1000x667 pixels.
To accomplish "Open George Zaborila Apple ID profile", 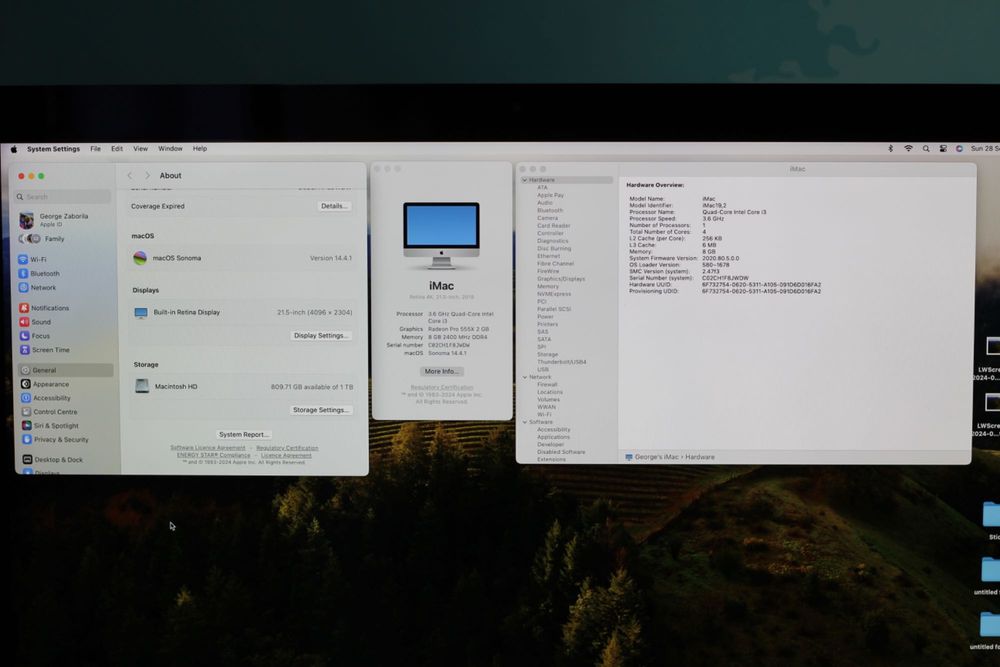I will pos(62,220).
